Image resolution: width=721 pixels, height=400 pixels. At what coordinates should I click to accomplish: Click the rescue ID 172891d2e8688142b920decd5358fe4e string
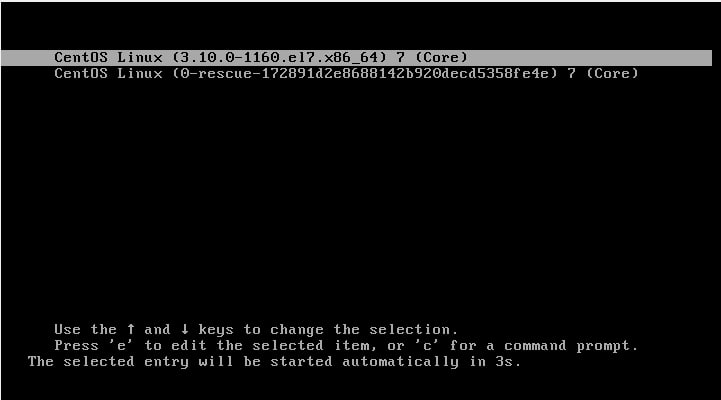[406, 74]
